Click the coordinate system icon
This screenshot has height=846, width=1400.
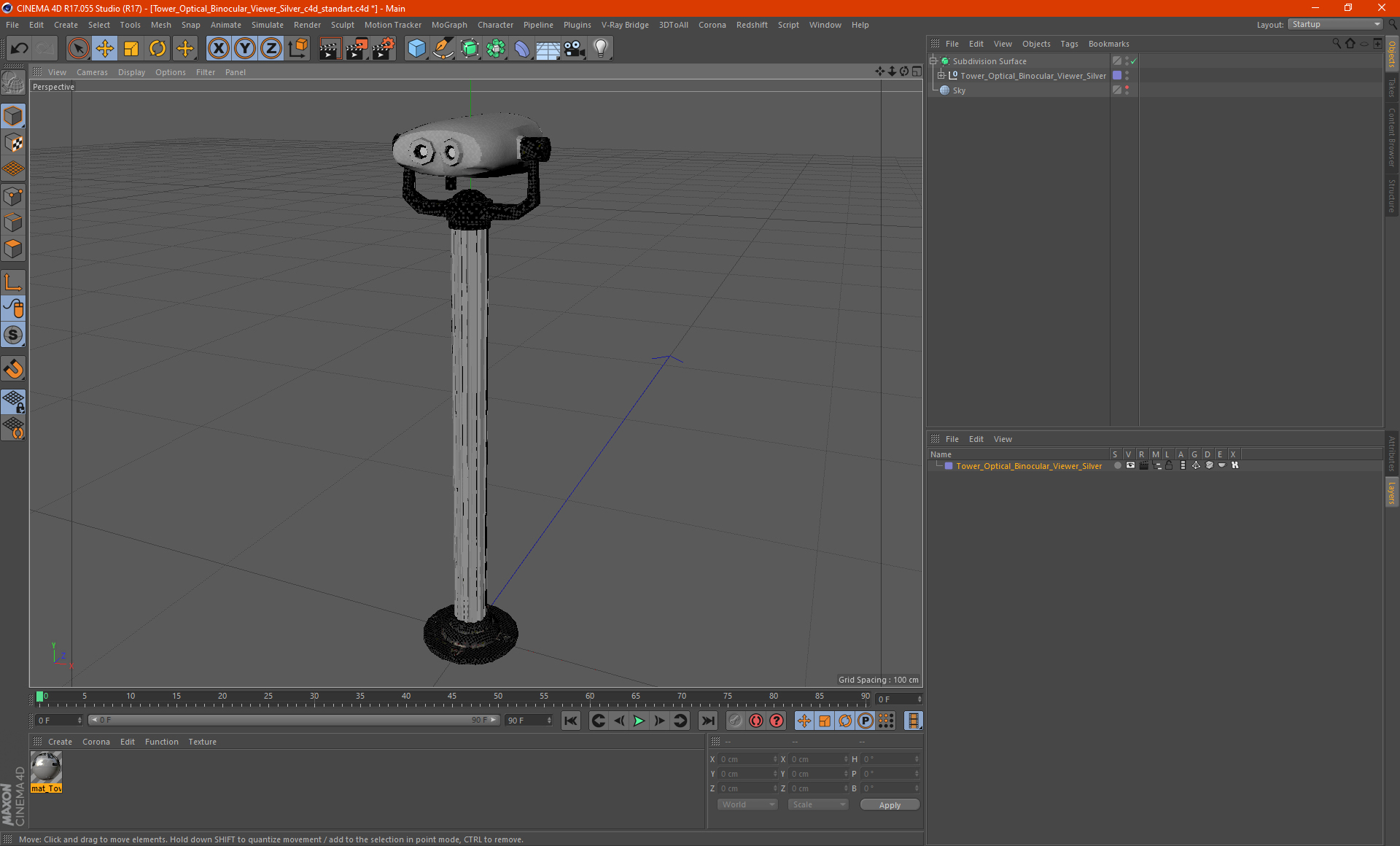[298, 49]
